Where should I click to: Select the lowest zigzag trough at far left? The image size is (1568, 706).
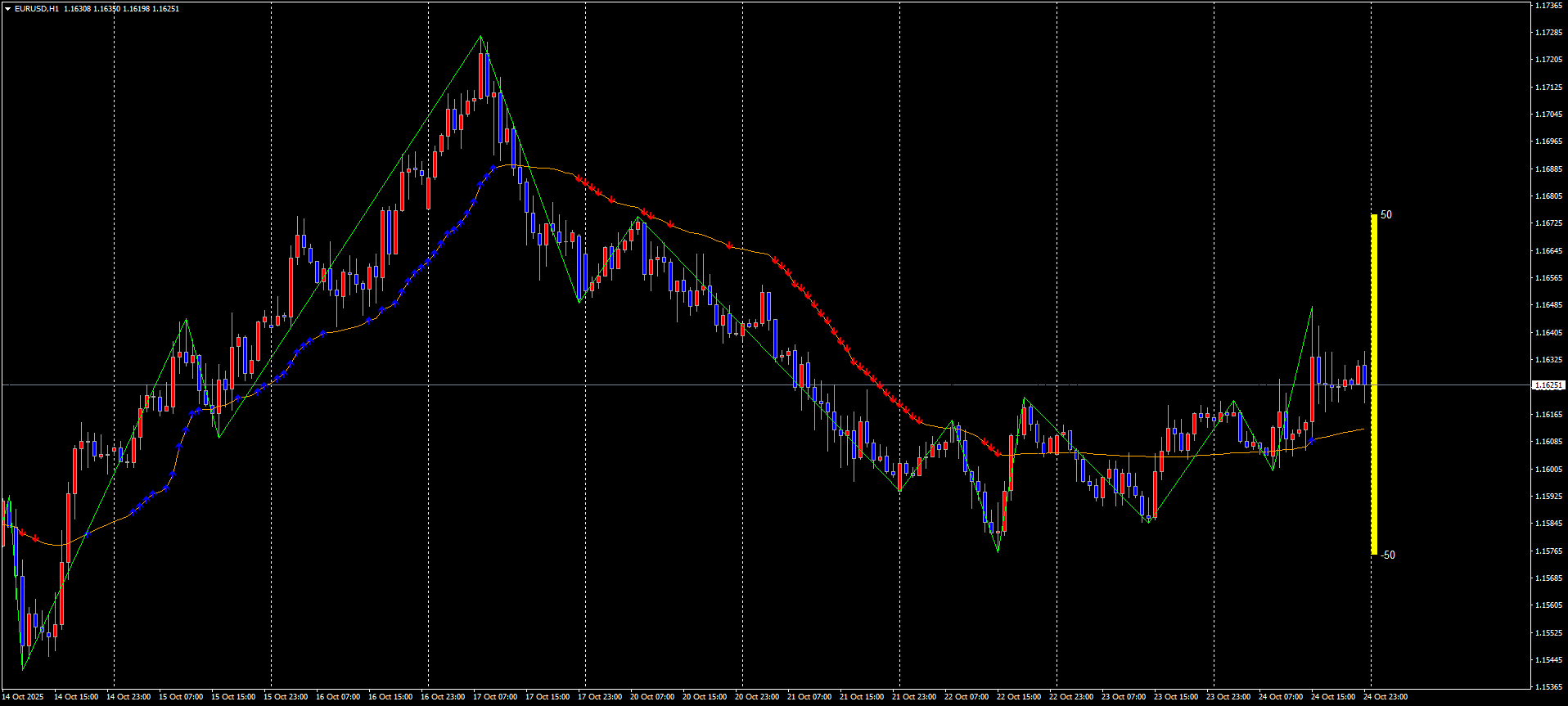click(23, 669)
